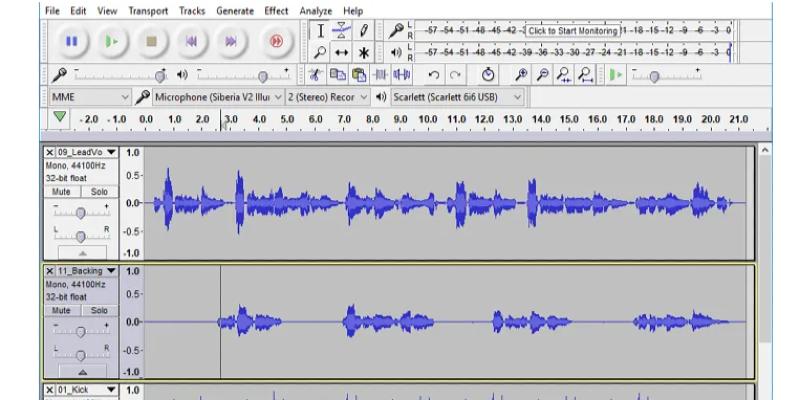Solo the 09_LeadVo track
This screenshot has height=400, width=800.
(x=98, y=192)
